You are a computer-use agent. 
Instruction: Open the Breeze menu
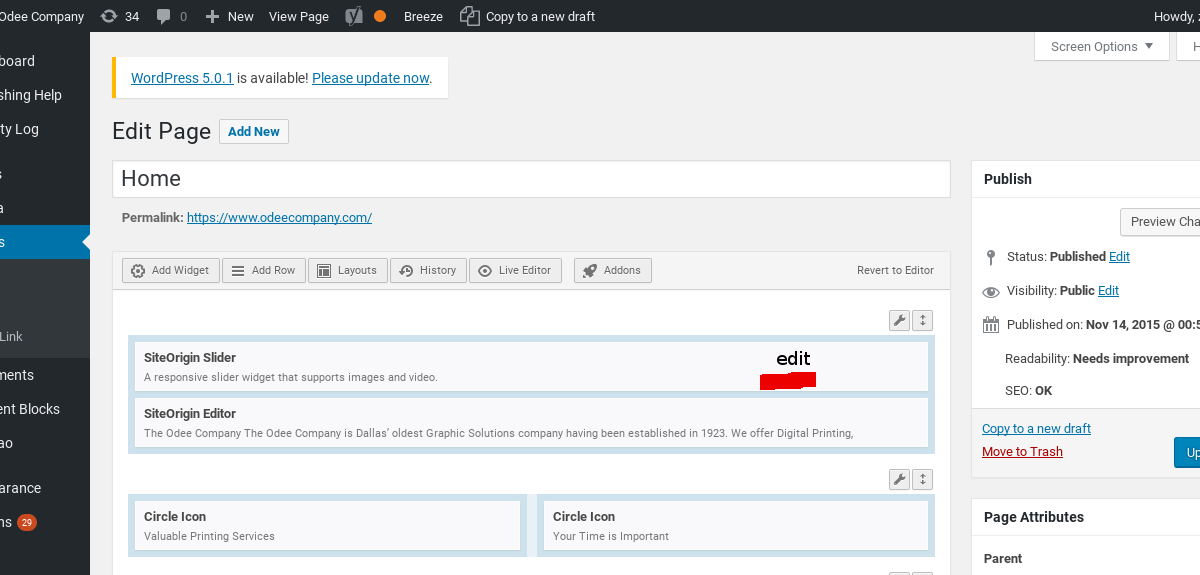pyautogui.click(x=423, y=16)
